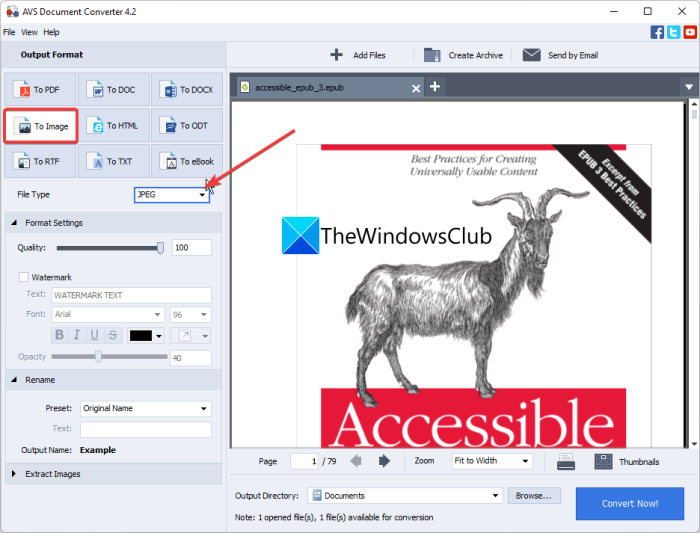
Task: Collapse the Format Settings section
Action: point(14,222)
